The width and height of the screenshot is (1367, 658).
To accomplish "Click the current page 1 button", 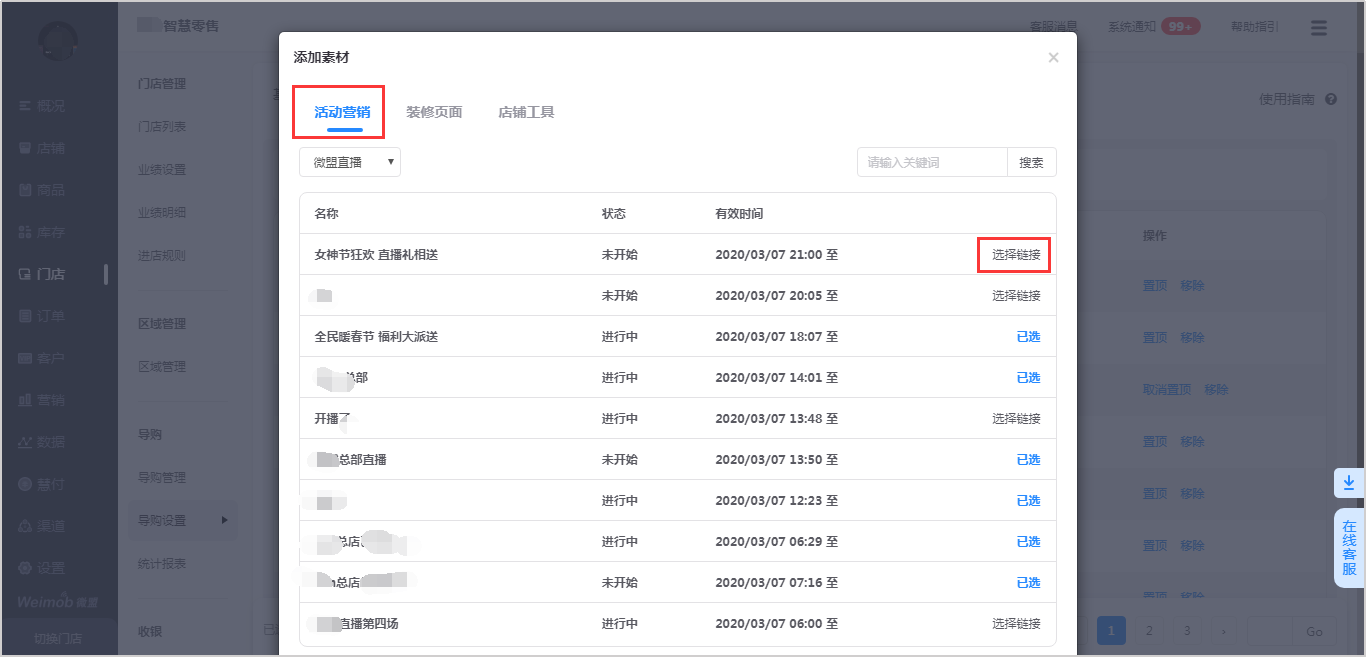I will pos(1111,631).
